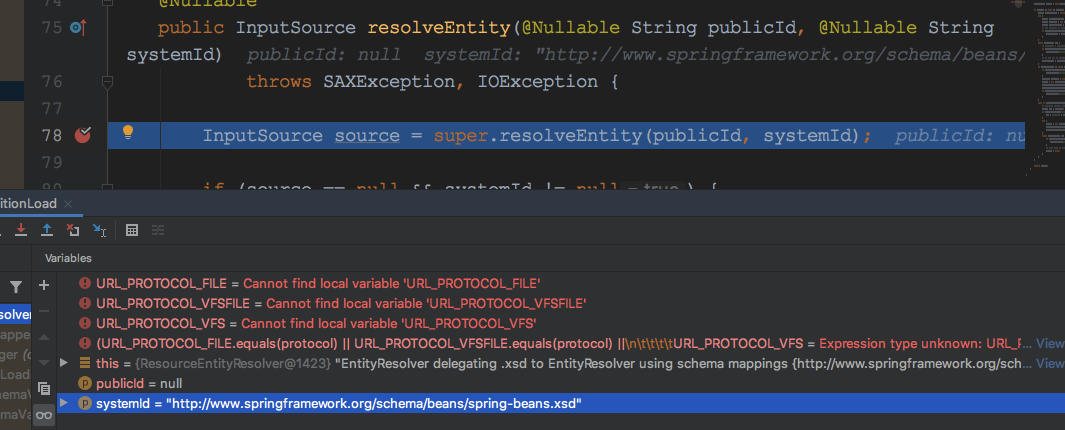The width and height of the screenshot is (1065, 430).
Task: Click the Duplicate Watch copy icon
Action: (45, 389)
